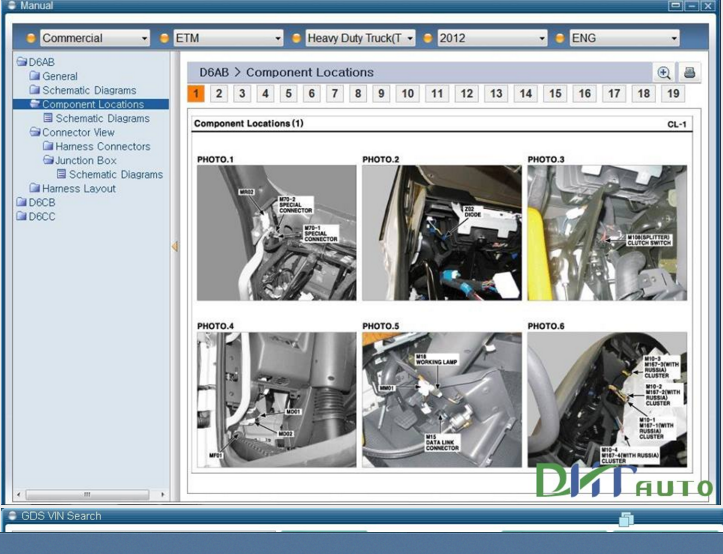
Task: Go to page 5
Action: pos(288,94)
